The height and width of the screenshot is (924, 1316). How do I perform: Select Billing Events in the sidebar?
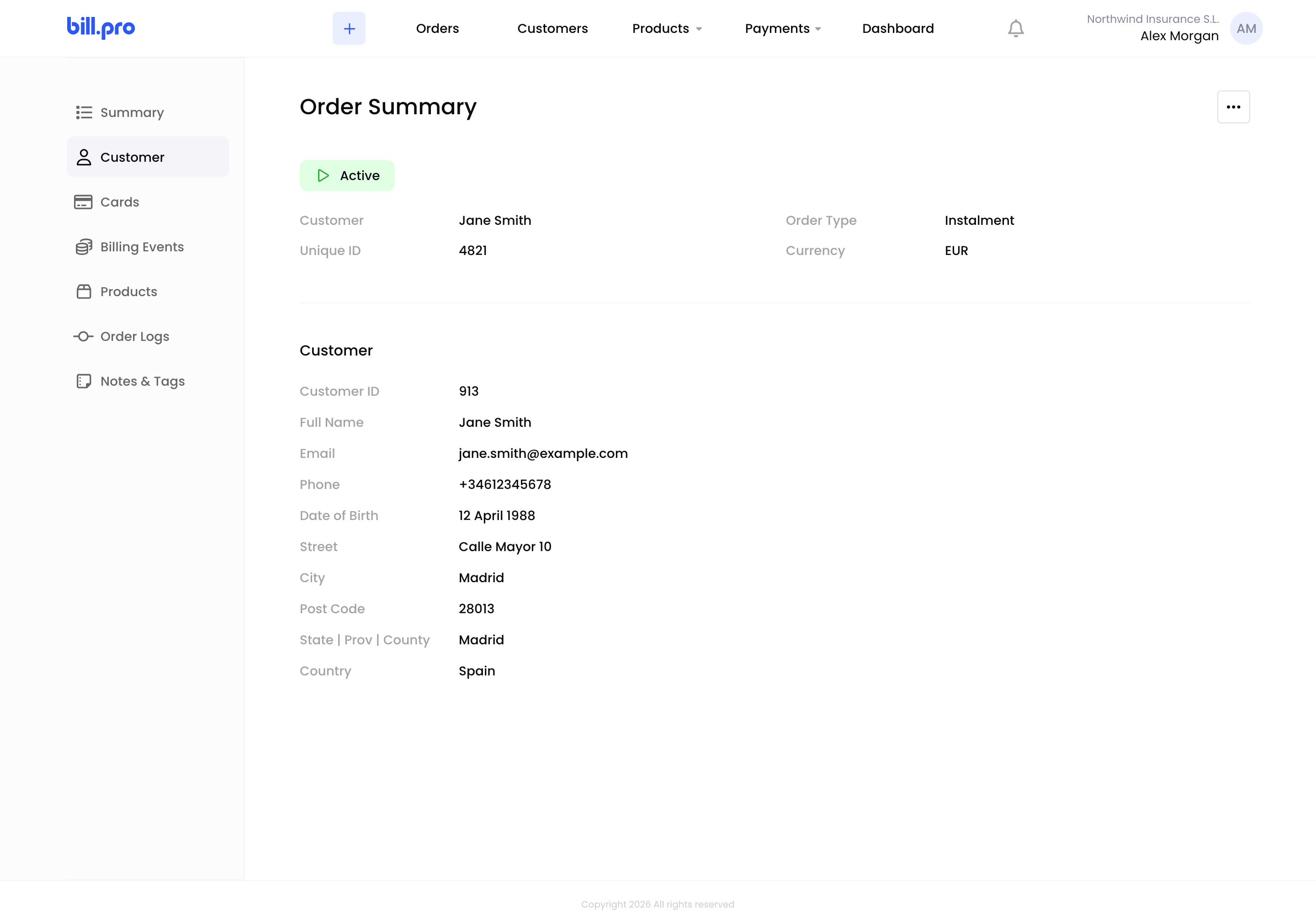click(x=148, y=247)
